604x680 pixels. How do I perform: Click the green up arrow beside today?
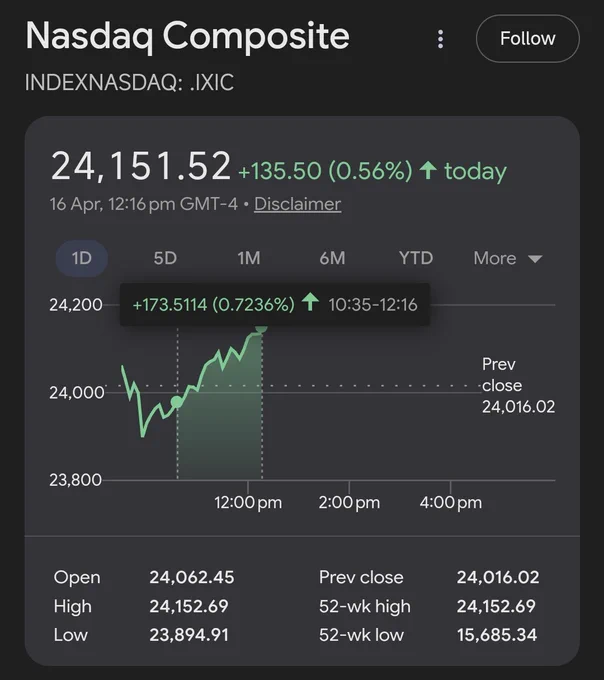point(428,170)
